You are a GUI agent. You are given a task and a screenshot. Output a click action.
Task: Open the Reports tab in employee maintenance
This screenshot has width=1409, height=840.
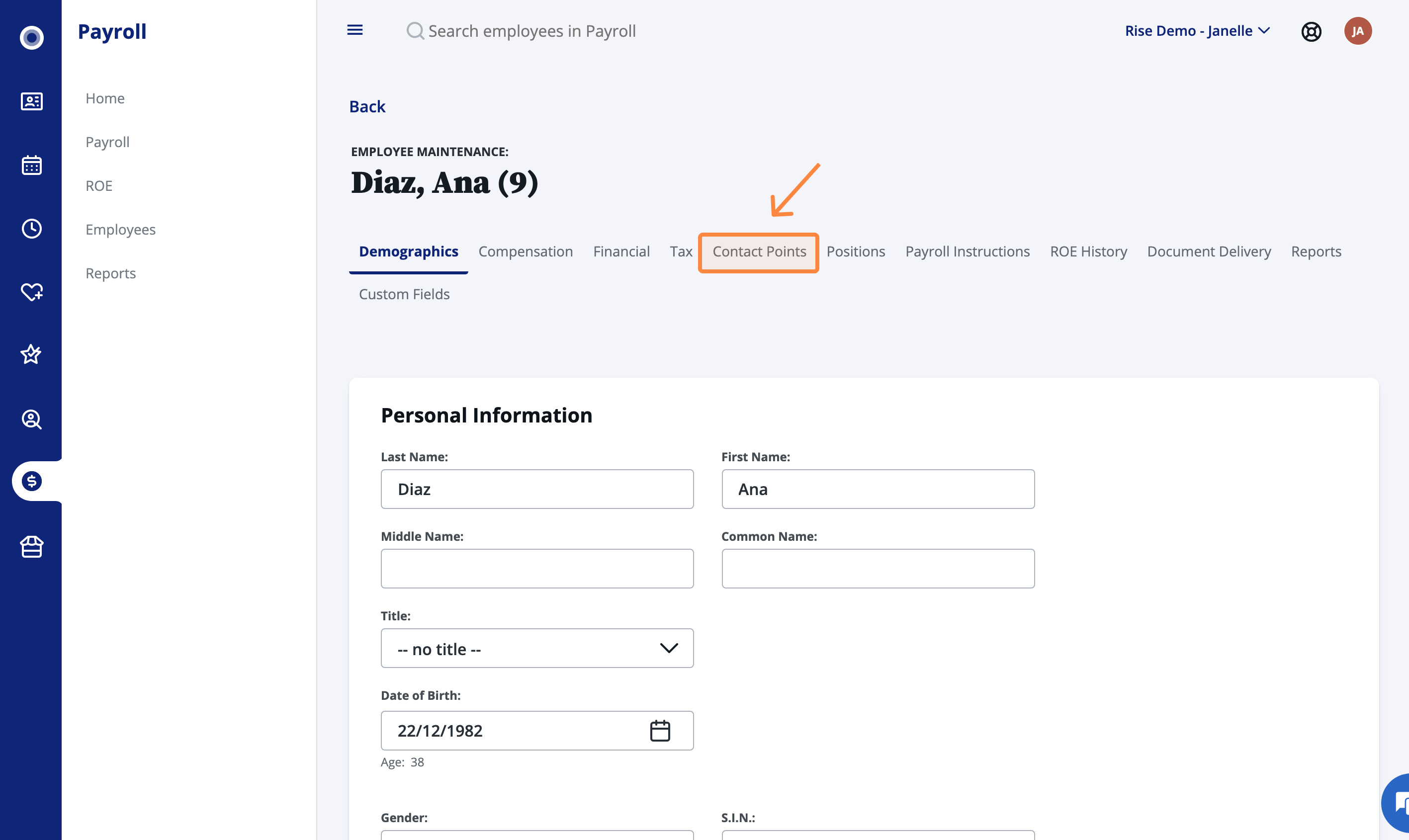click(1316, 252)
